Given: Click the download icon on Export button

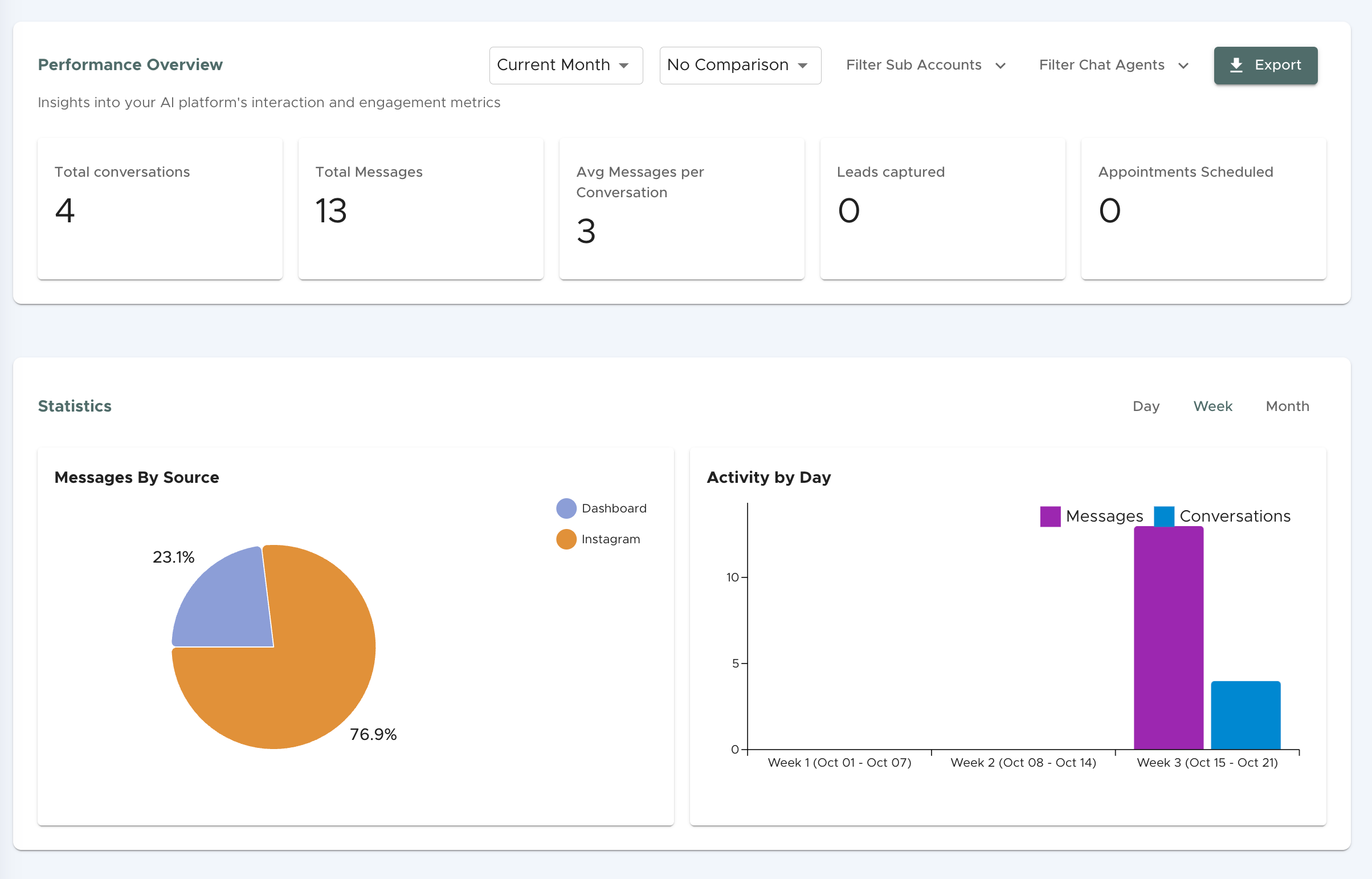Looking at the screenshot, I should [x=1236, y=65].
